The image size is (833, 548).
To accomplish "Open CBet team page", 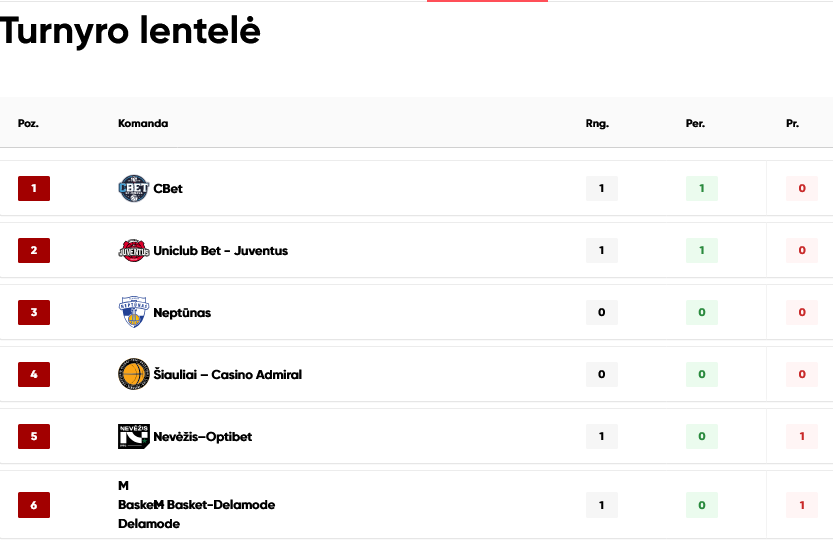I will [x=168, y=189].
